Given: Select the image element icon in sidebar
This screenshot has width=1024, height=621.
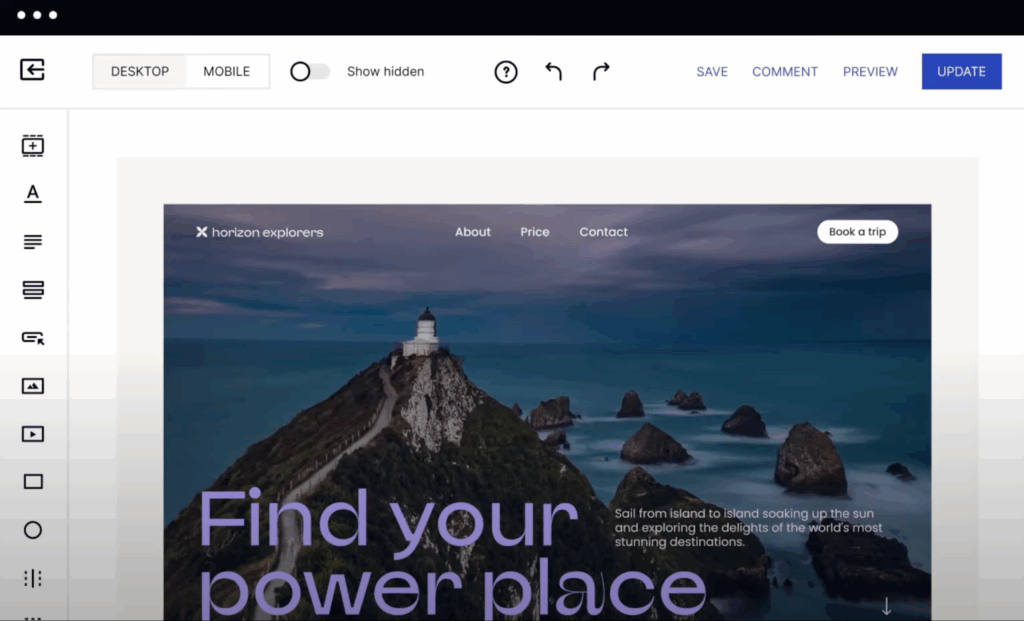Looking at the screenshot, I should tap(33, 386).
